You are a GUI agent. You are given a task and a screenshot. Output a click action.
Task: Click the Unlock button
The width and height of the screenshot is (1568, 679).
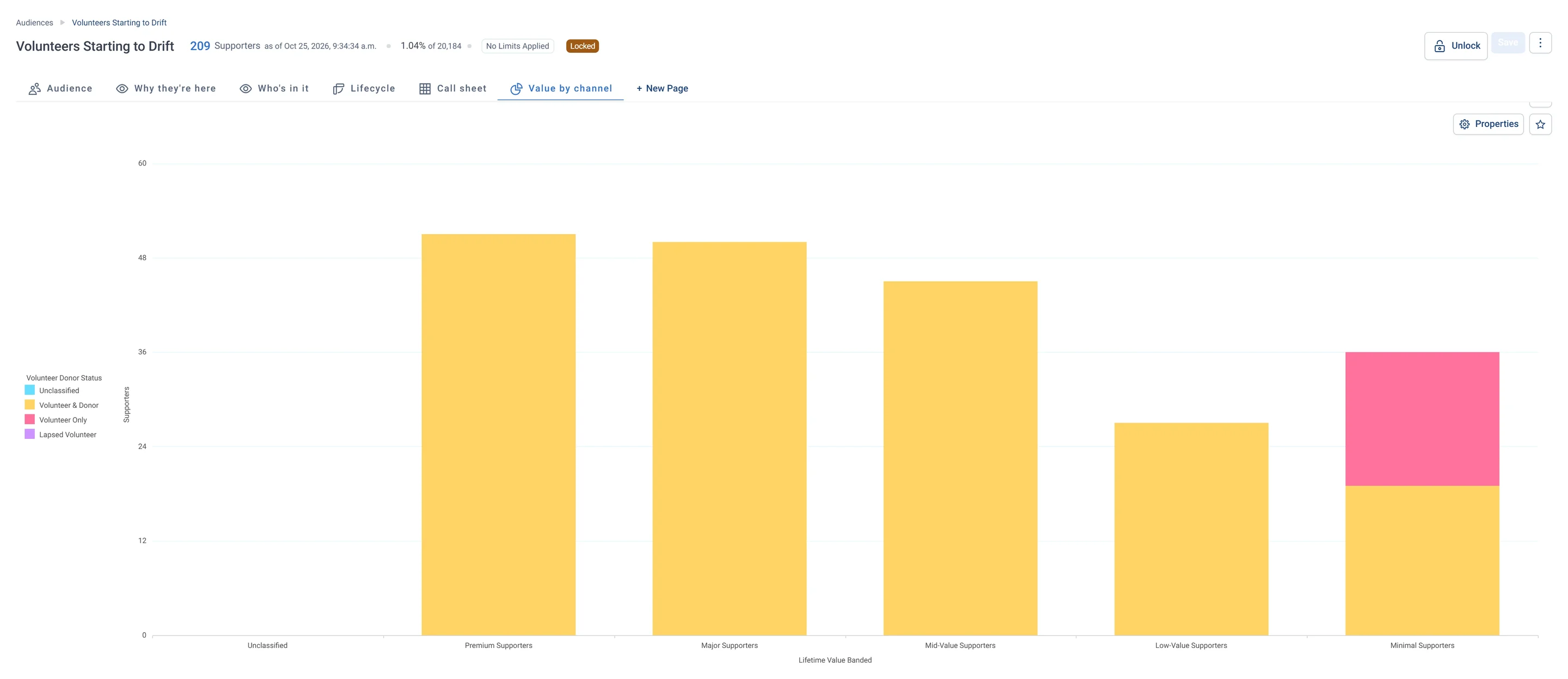pyautogui.click(x=1455, y=46)
